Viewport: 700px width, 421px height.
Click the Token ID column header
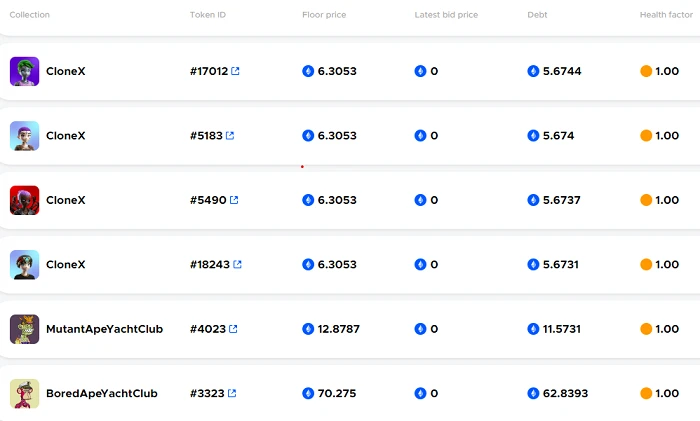[208, 15]
